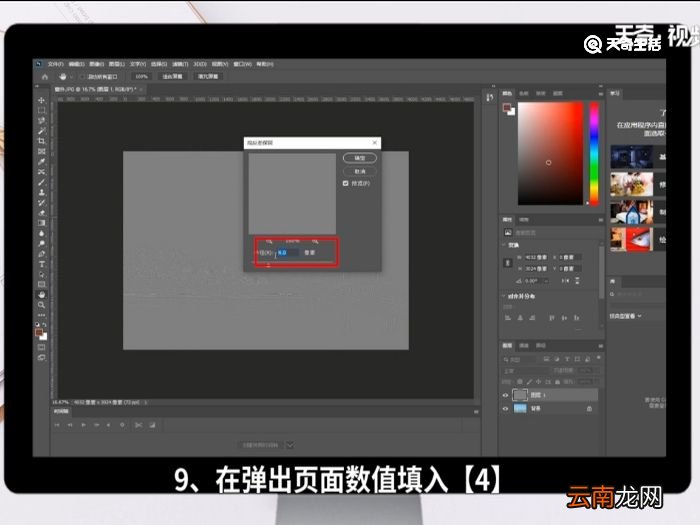Screen dimensions: 700x525
Task: Select the Eyedropper tool
Action: (41, 162)
